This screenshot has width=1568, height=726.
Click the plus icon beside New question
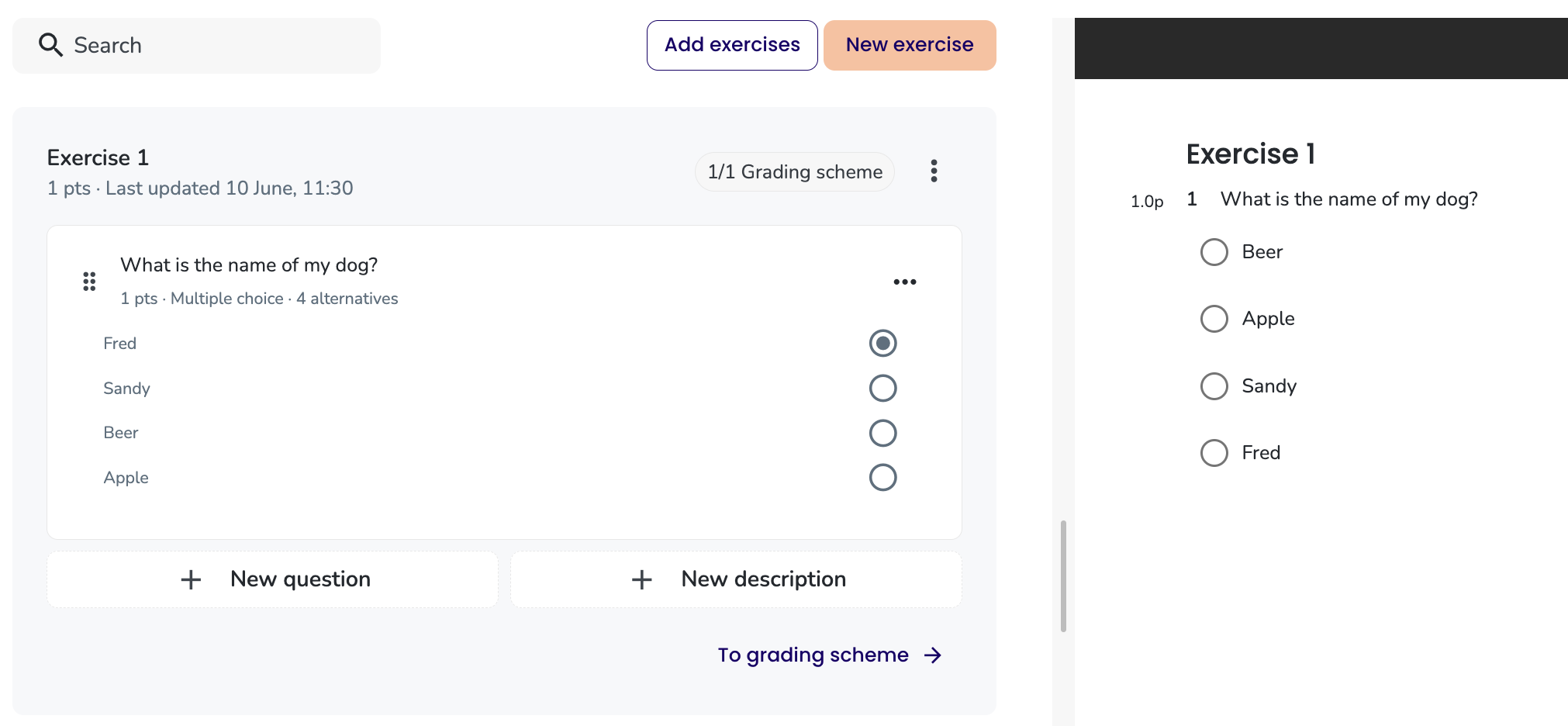click(x=191, y=579)
